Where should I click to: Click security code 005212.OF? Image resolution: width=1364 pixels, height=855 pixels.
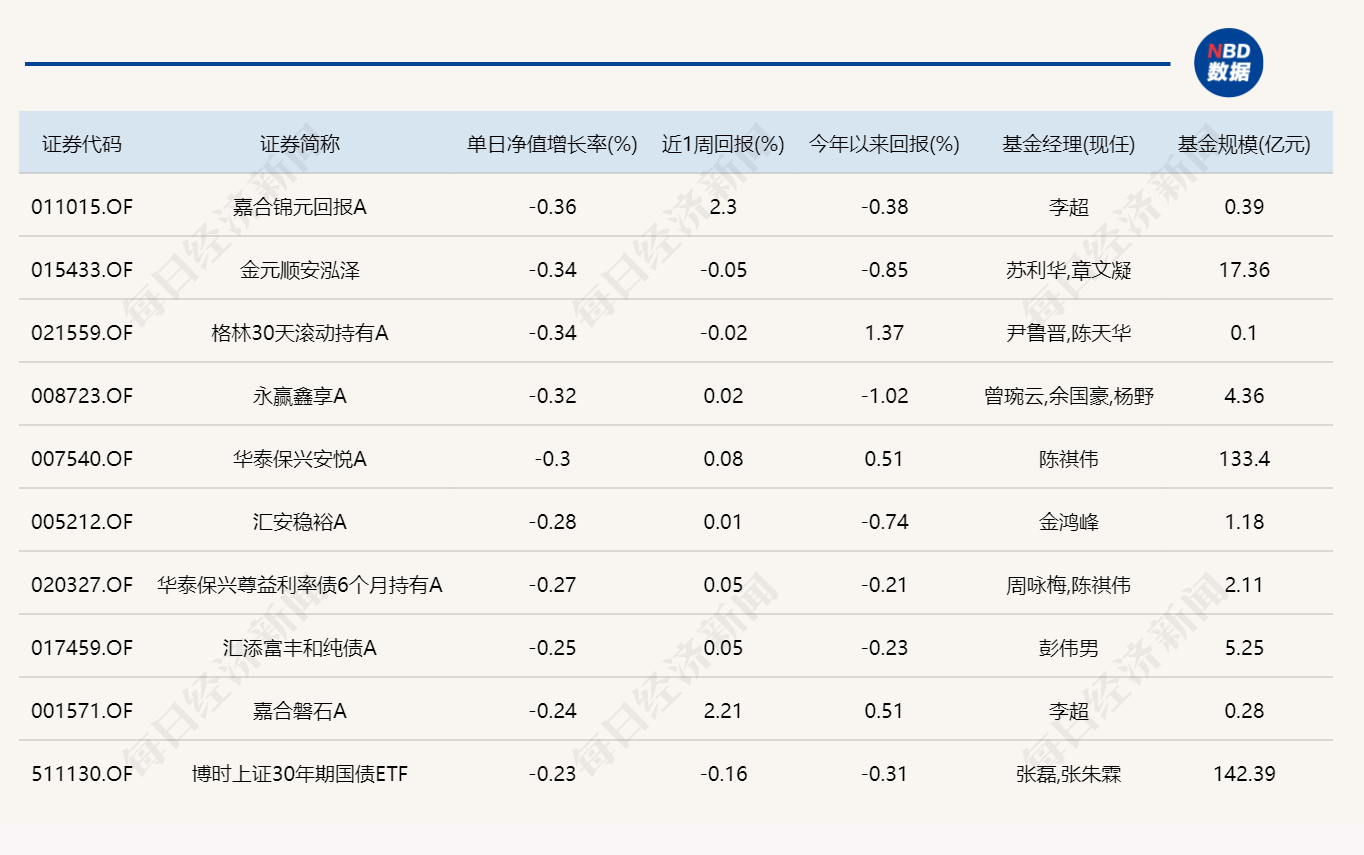pos(82,522)
